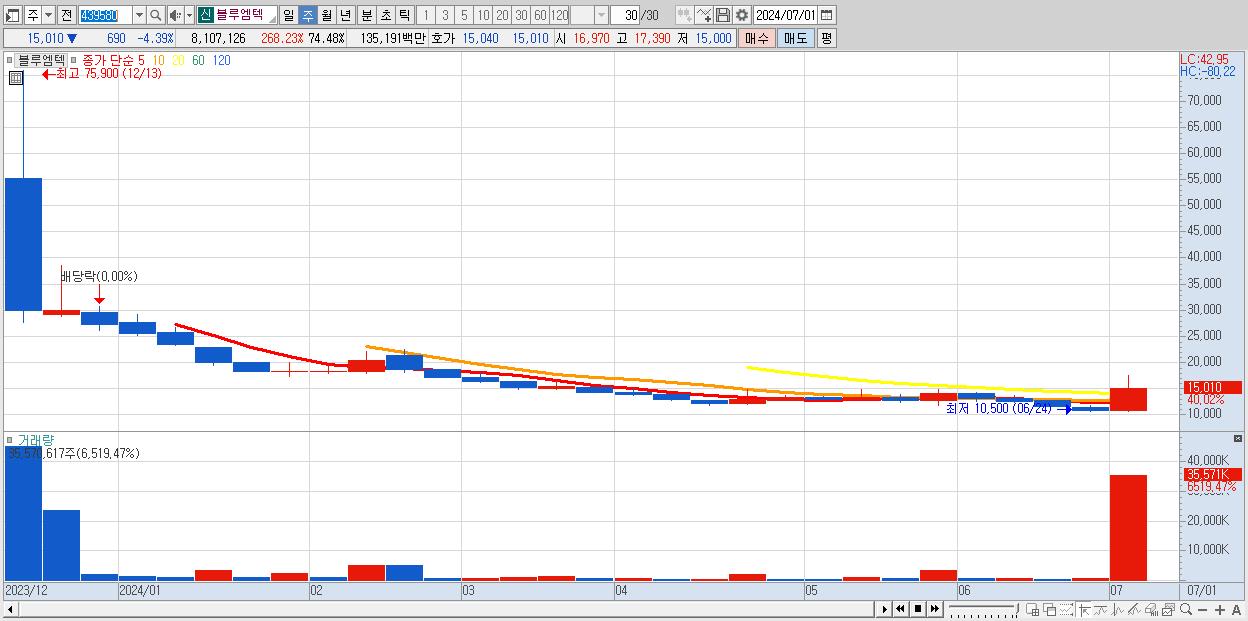Switch to minute chart (분)

click(366, 15)
